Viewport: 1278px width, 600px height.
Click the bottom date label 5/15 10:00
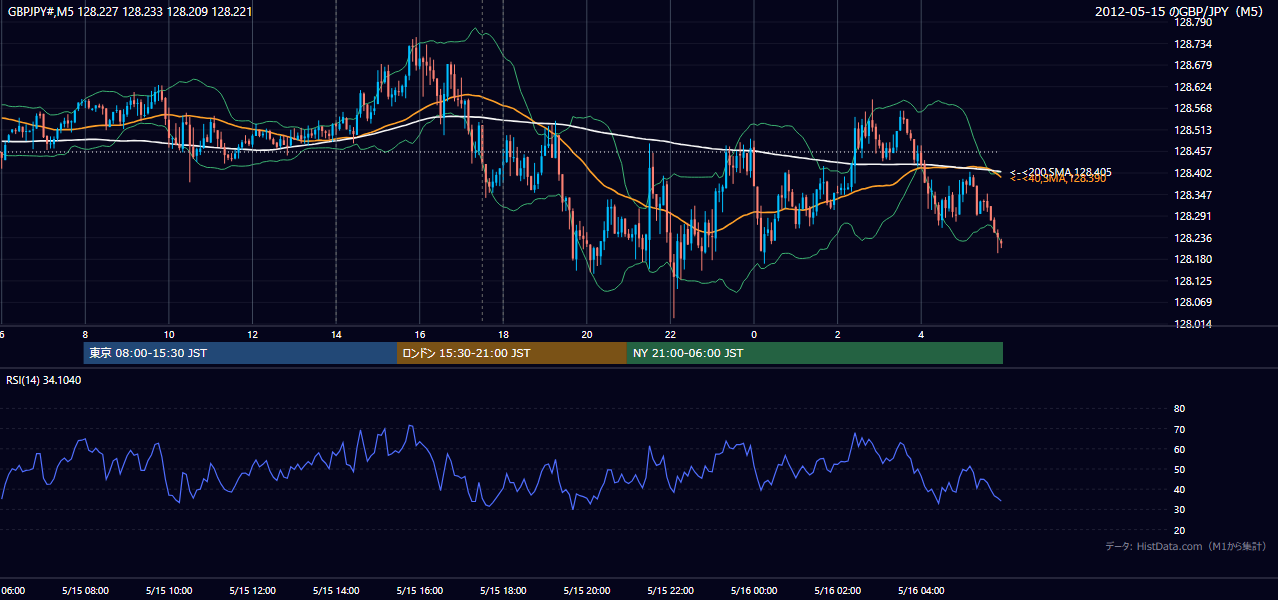[168, 591]
